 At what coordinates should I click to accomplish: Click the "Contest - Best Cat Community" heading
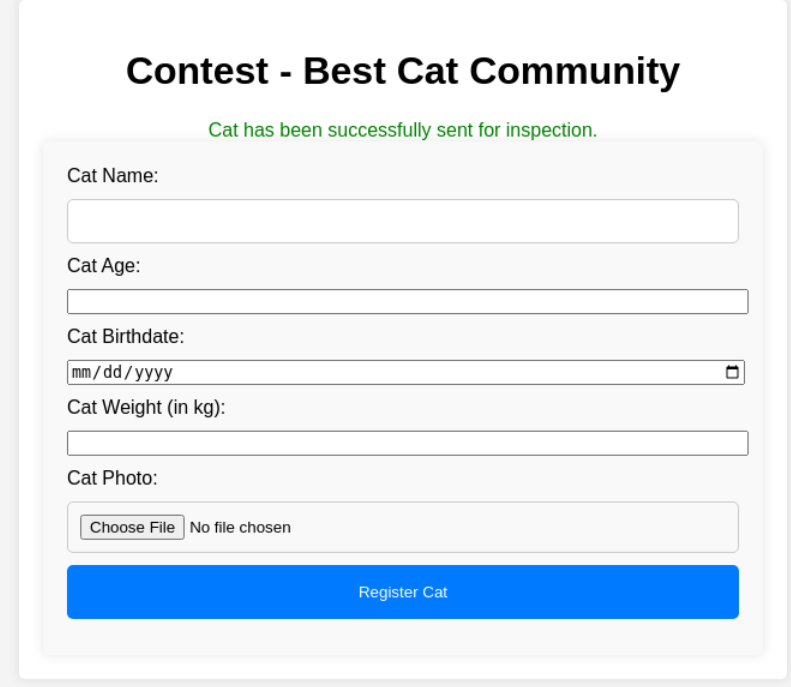[x=402, y=71]
